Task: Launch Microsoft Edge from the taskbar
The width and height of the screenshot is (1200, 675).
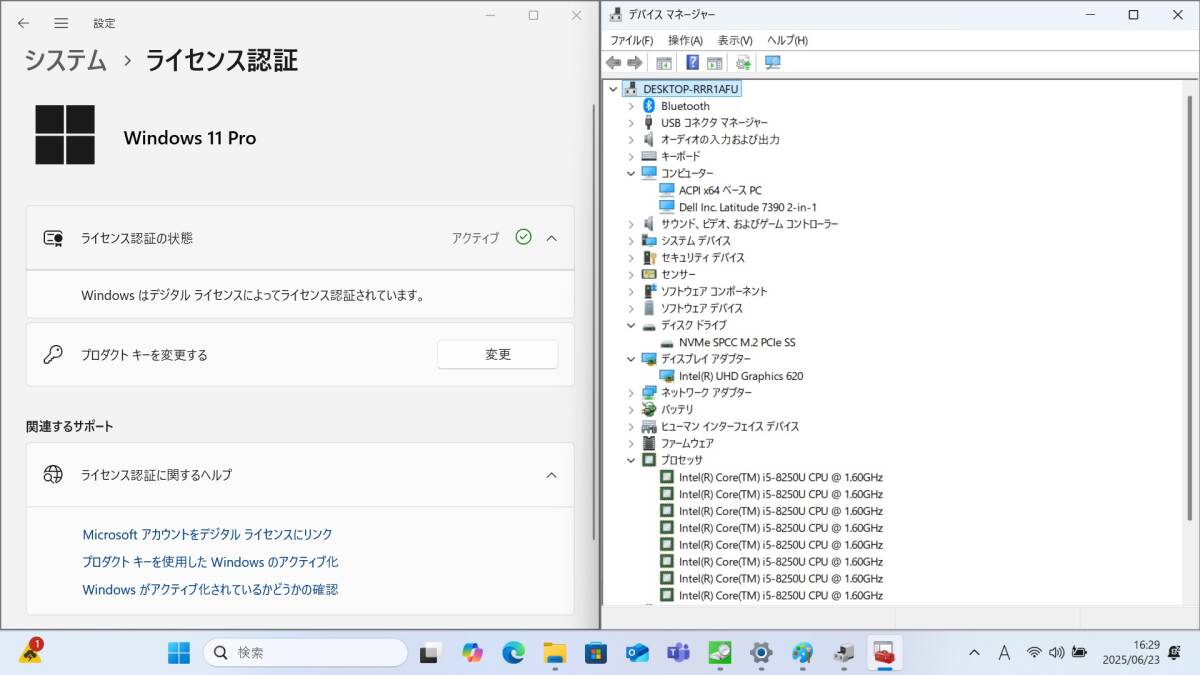Action: tap(513, 653)
